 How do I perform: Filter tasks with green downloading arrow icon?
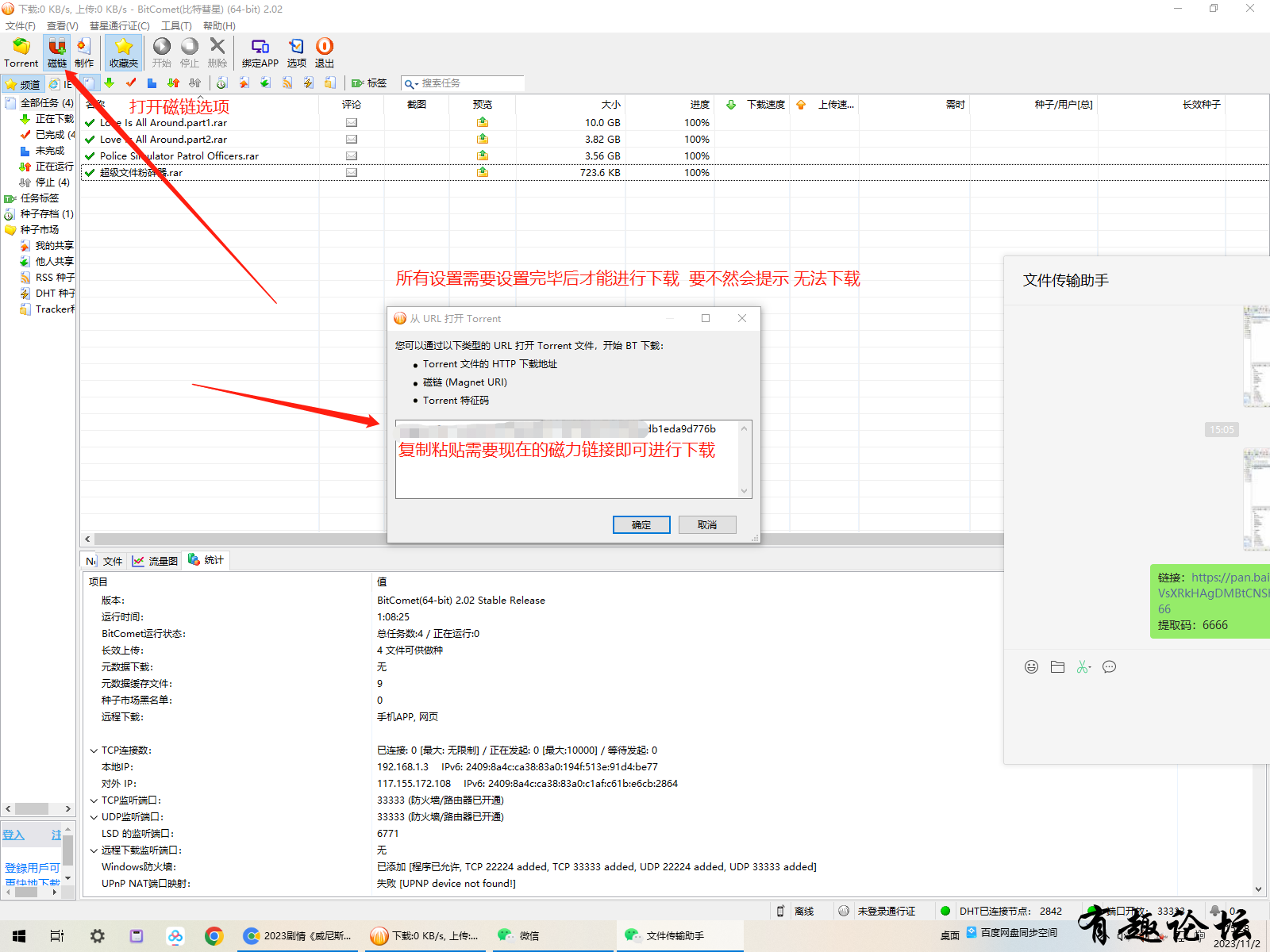coord(110,83)
